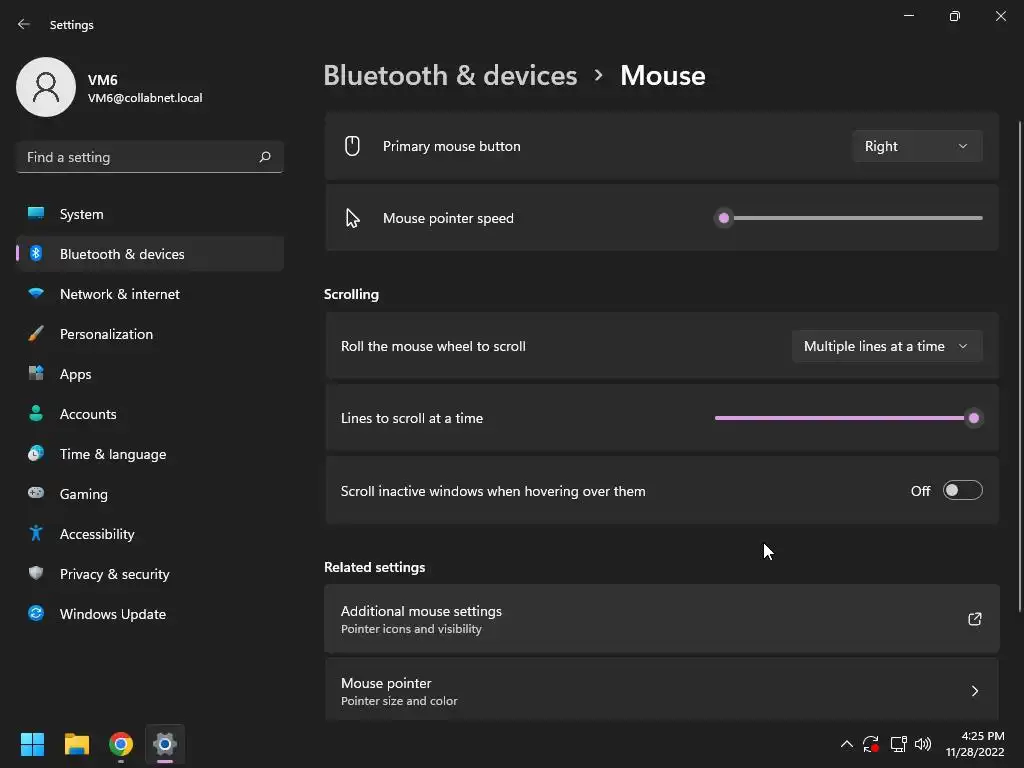Go to Accessibility settings
This screenshot has width=1024, height=768.
tap(150, 534)
